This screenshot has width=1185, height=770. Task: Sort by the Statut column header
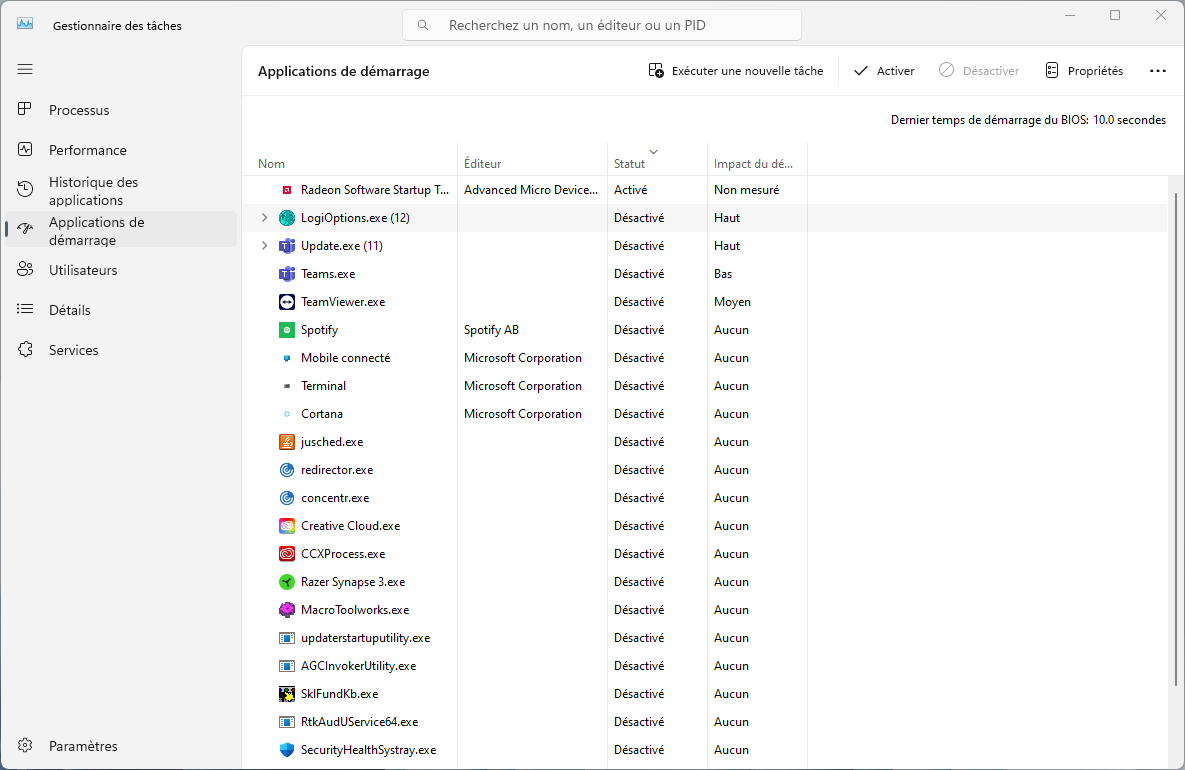point(630,163)
